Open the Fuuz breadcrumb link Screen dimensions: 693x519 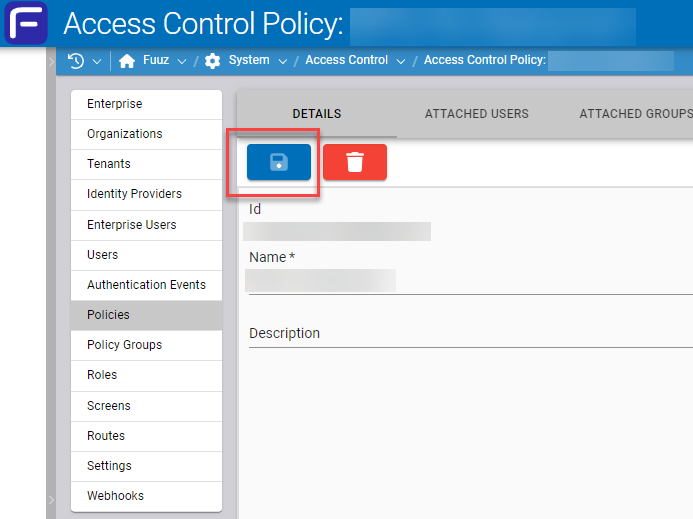[156, 60]
